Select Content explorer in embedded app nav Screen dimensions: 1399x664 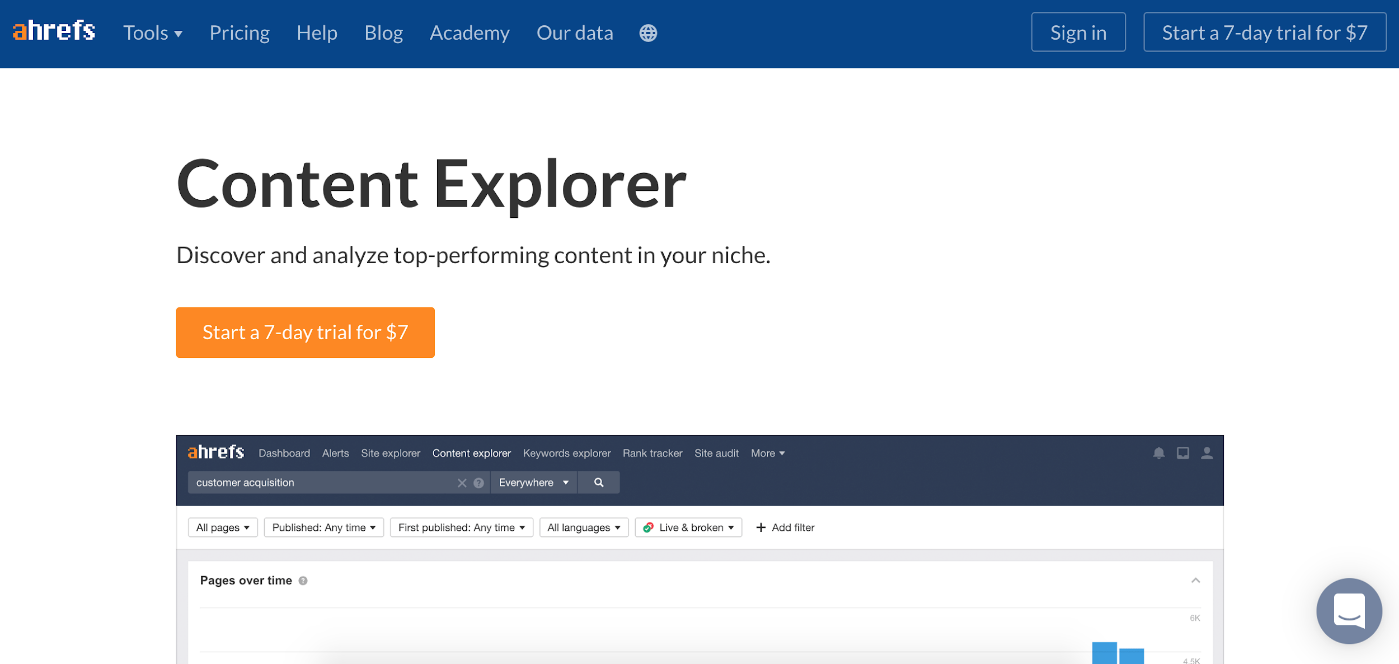472,453
